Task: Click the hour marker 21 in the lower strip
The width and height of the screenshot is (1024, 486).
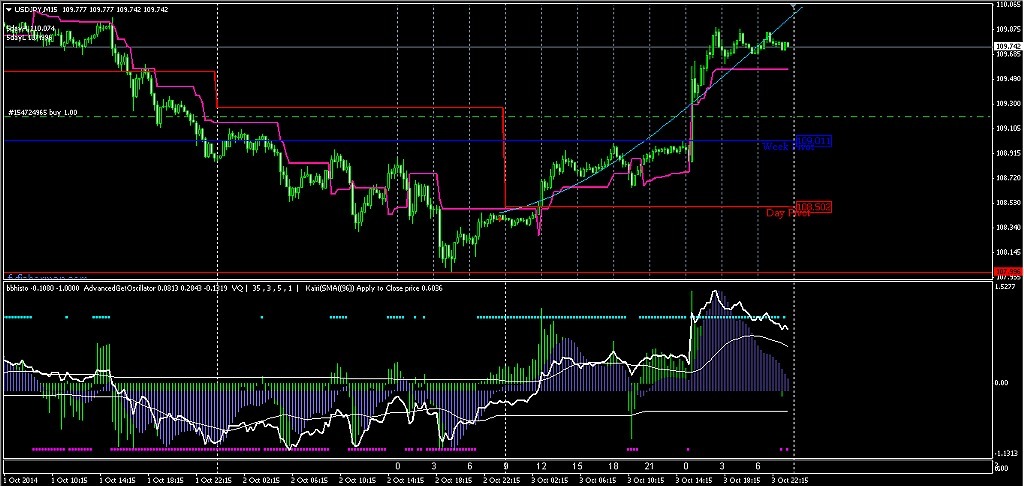Action: tap(649, 467)
